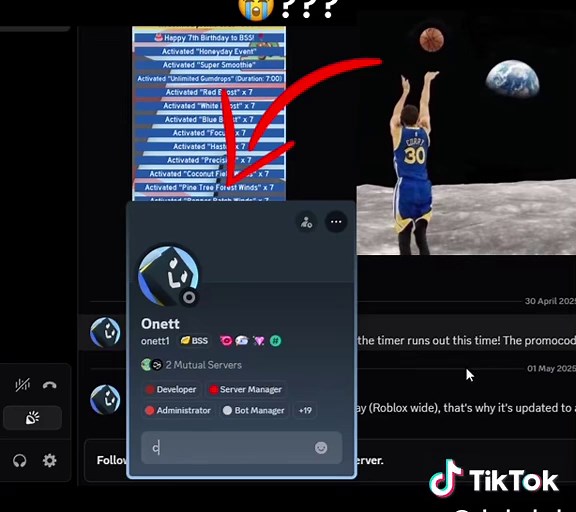Open the soundboard party icon button
The image size is (576, 512).
click(32, 418)
